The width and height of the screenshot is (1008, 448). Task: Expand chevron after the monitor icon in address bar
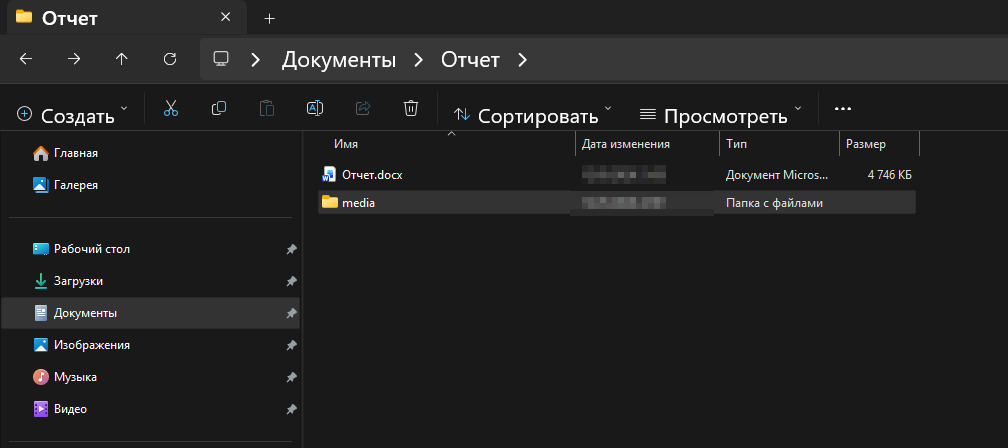pos(255,60)
